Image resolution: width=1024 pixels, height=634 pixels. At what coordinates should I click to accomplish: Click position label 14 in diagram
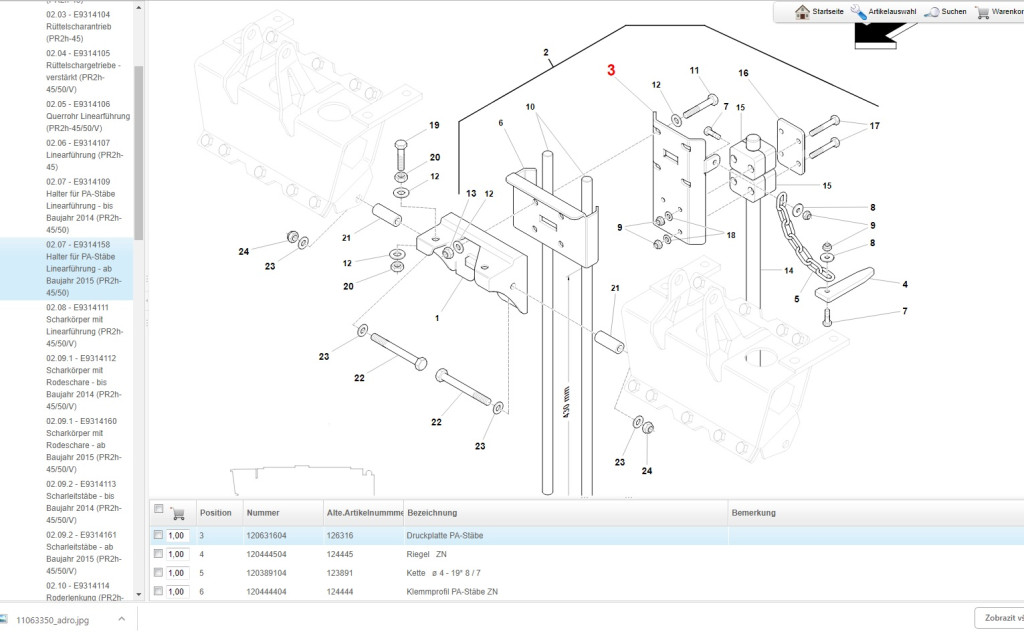pos(789,270)
